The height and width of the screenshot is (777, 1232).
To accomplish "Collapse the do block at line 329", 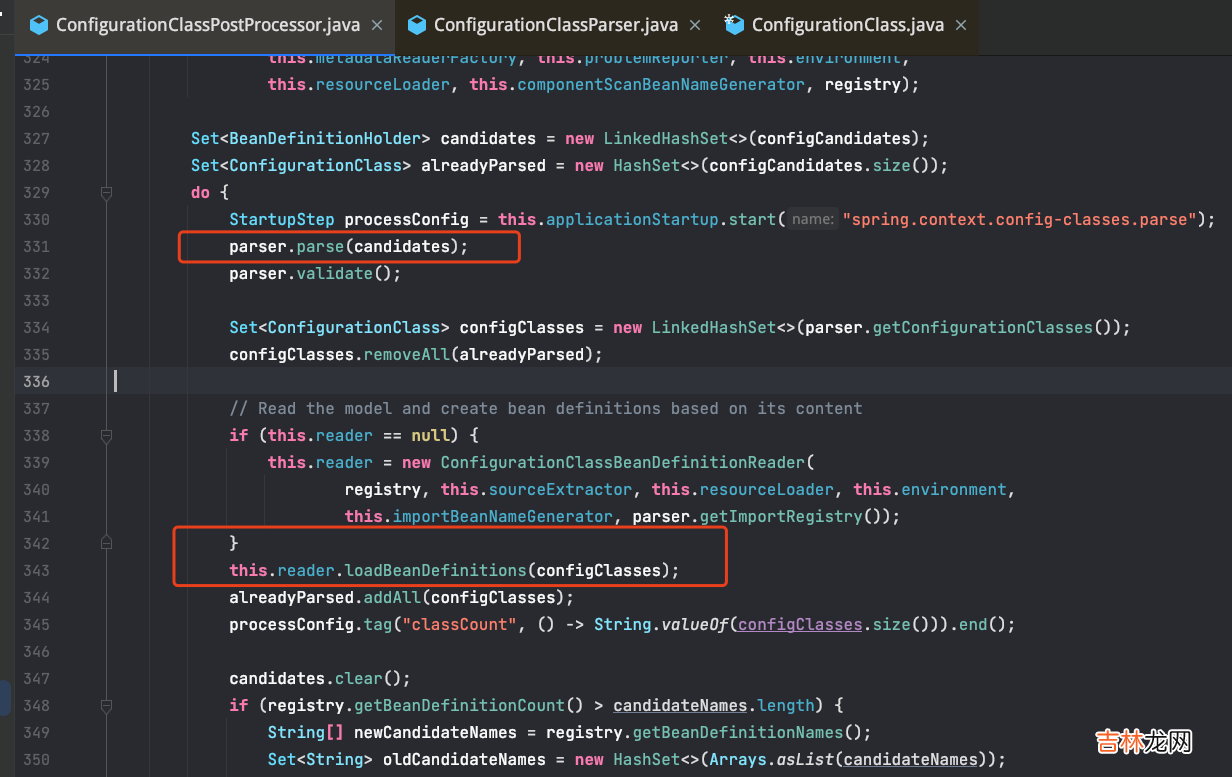I will tap(106, 192).
